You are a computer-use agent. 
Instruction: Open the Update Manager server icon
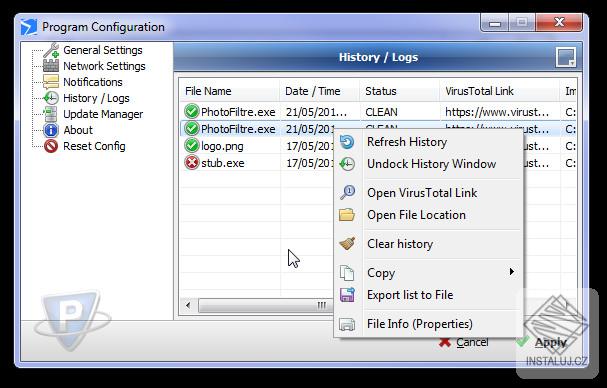[51, 114]
